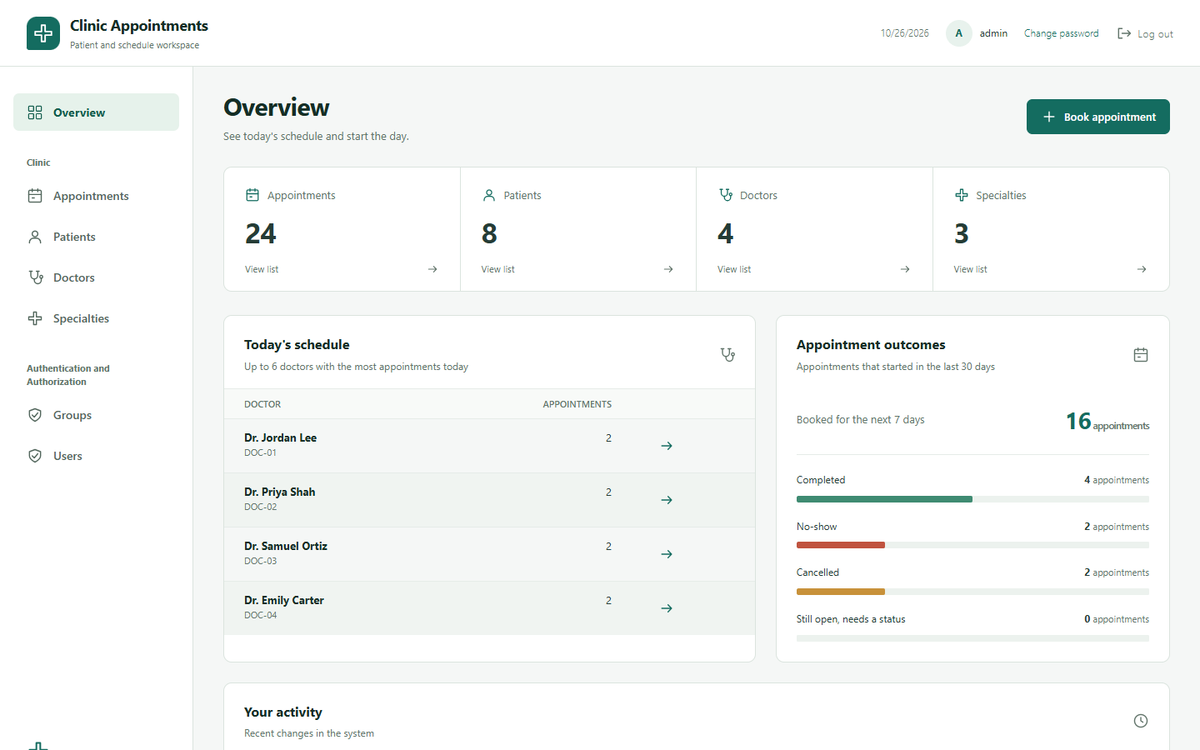Viewport: 1200px width, 750px height.
Task: Click the Change password link
Action: [x=1061, y=34]
